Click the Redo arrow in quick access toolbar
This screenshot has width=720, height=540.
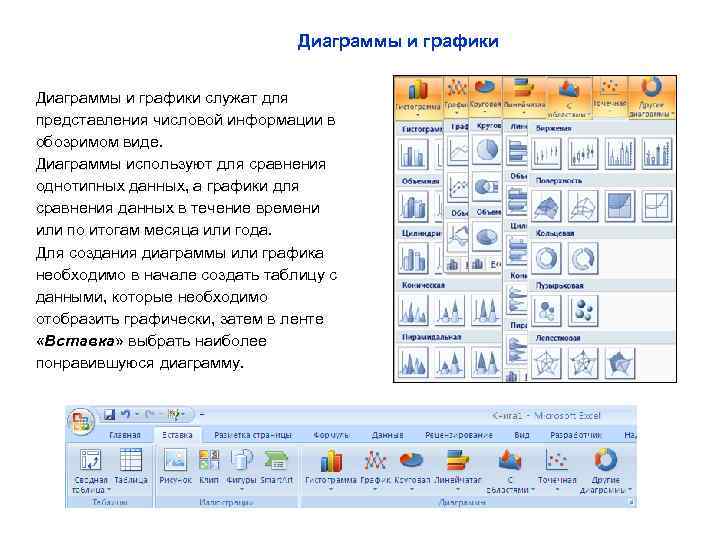pyautogui.click(x=149, y=415)
